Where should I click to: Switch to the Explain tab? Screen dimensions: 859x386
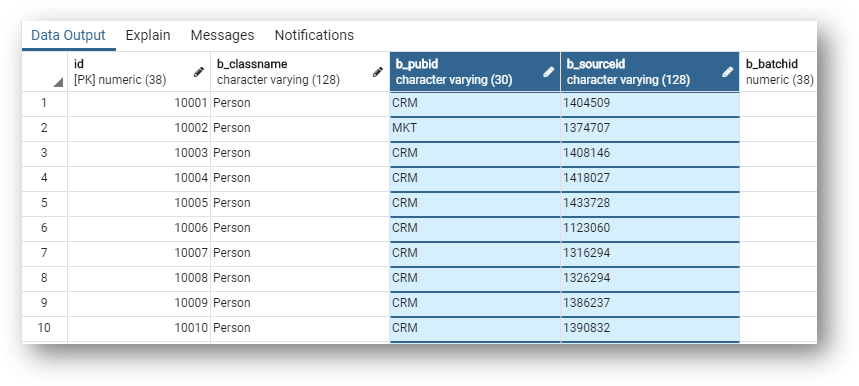[x=148, y=35]
